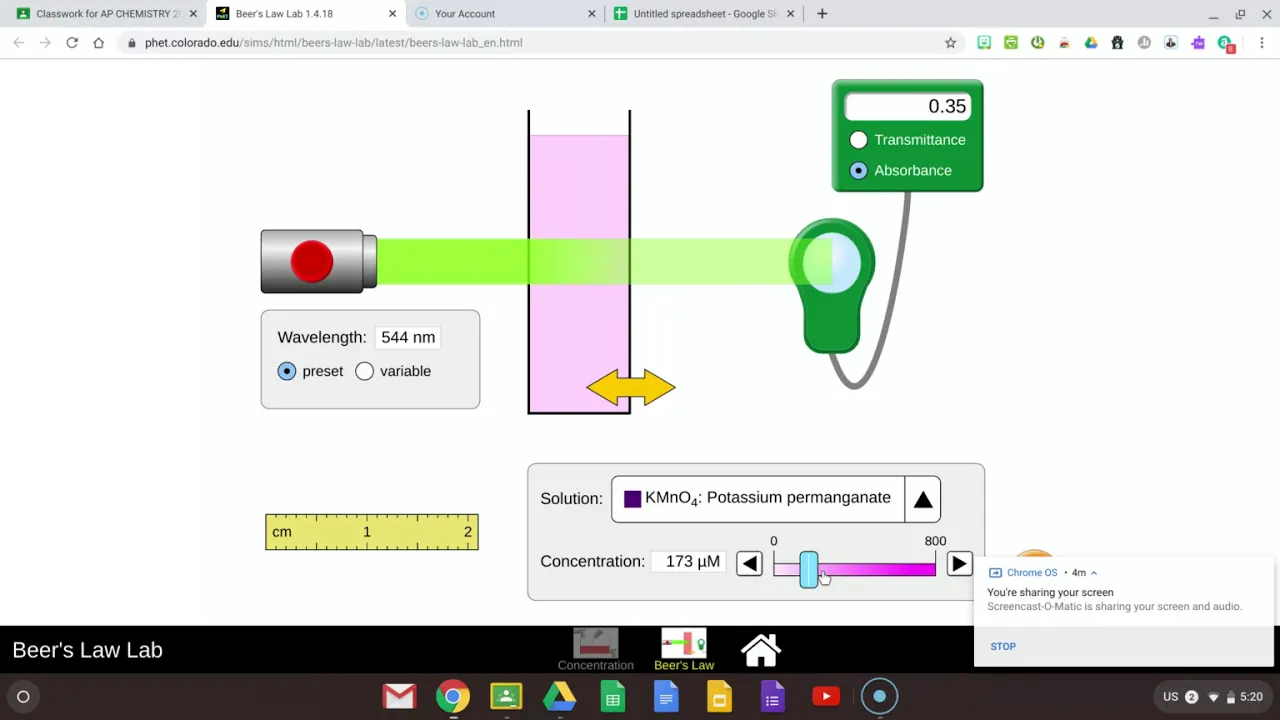
Task: Click the 173 µM concentration value field
Action: pos(687,562)
